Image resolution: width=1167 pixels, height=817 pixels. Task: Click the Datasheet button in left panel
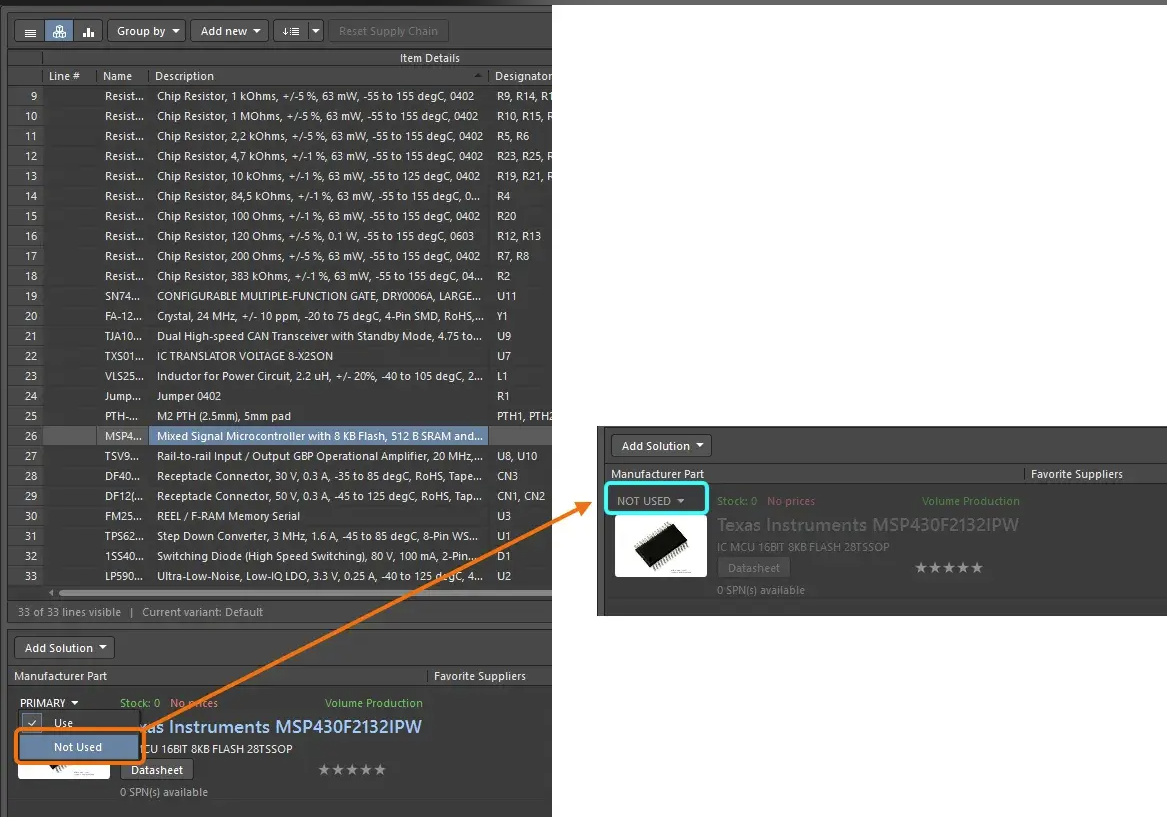[x=156, y=770]
